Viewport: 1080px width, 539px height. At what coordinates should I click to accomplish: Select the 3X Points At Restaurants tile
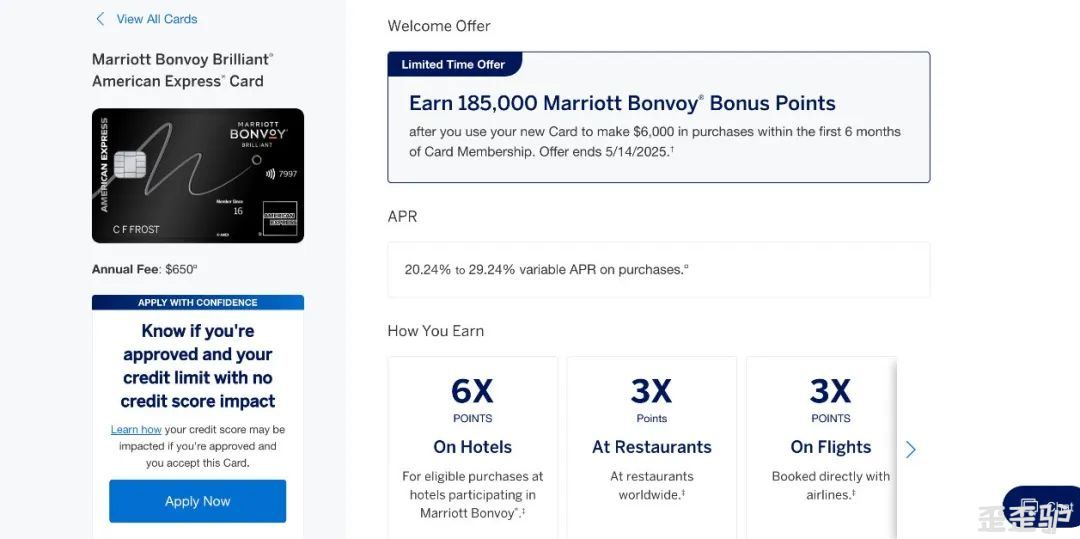click(x=652, y=447)
